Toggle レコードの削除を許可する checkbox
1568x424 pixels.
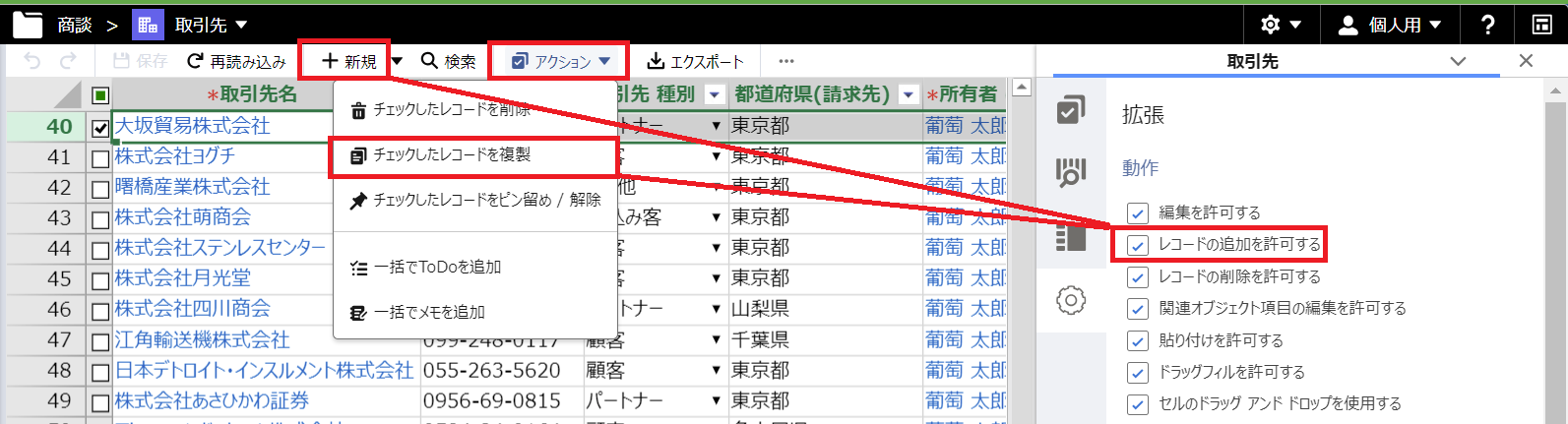tap(1138, 276)
